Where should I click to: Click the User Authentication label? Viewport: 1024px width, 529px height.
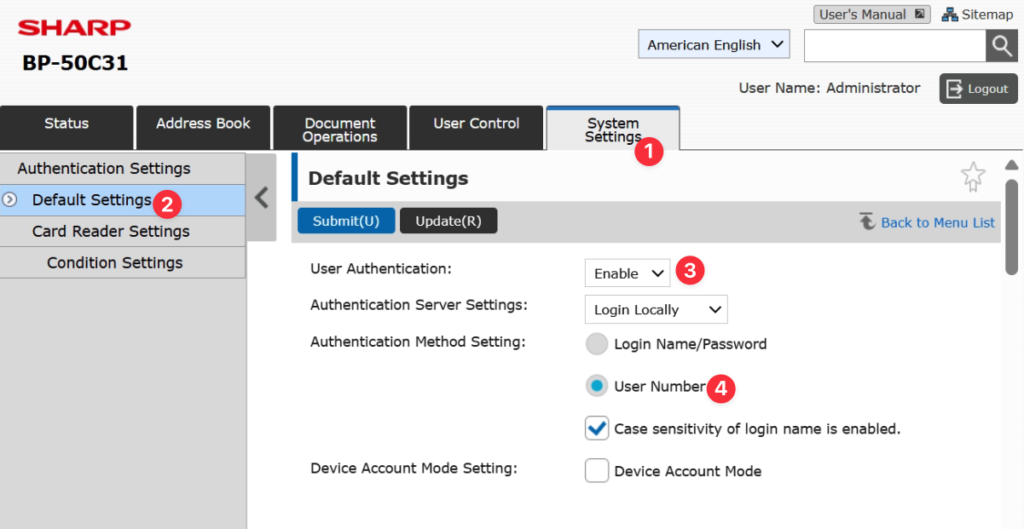point(381,268)
